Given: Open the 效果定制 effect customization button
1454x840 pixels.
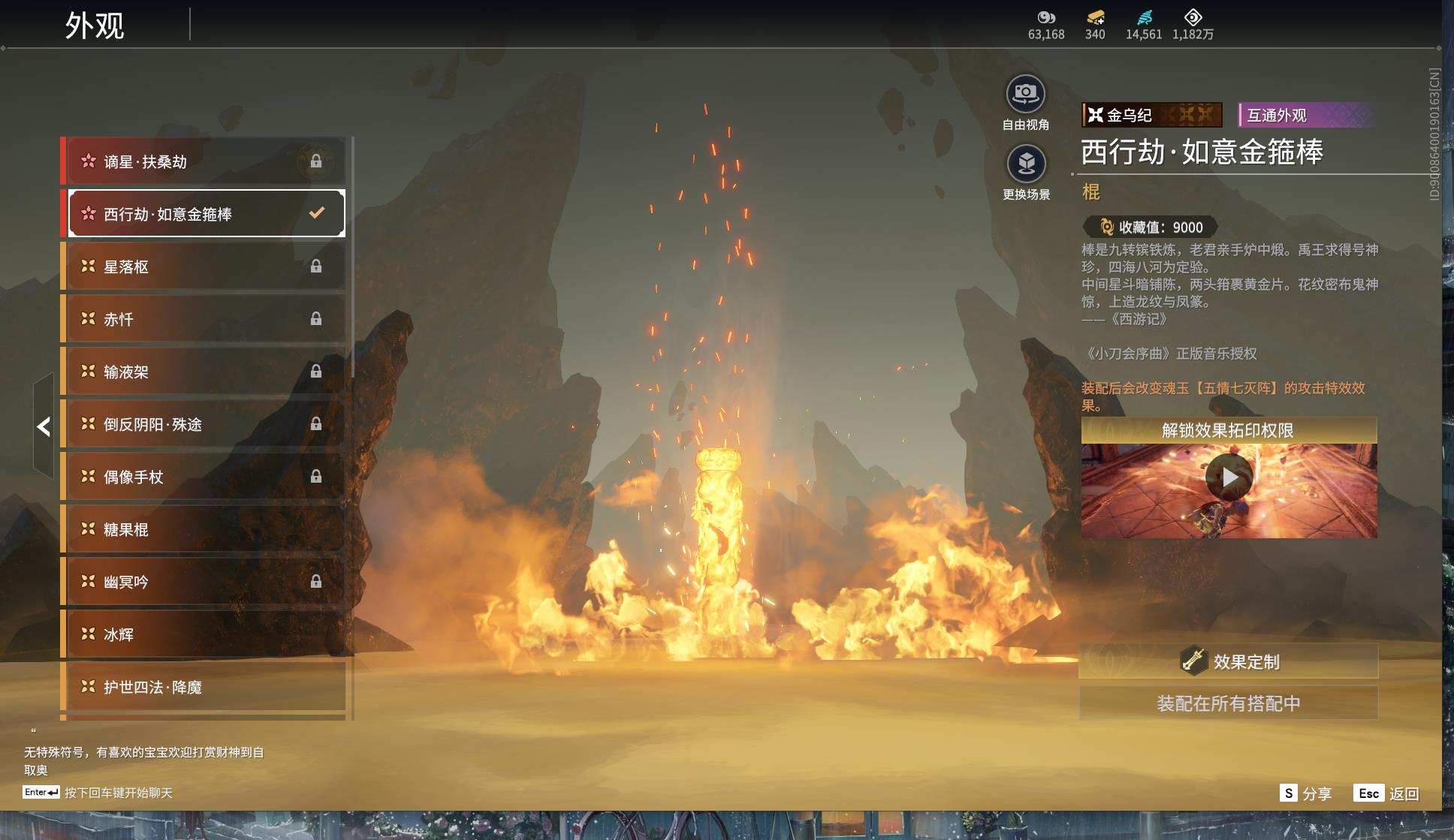Looking at the screenshot, I should pyautogui.click(x=1229, y=661).
